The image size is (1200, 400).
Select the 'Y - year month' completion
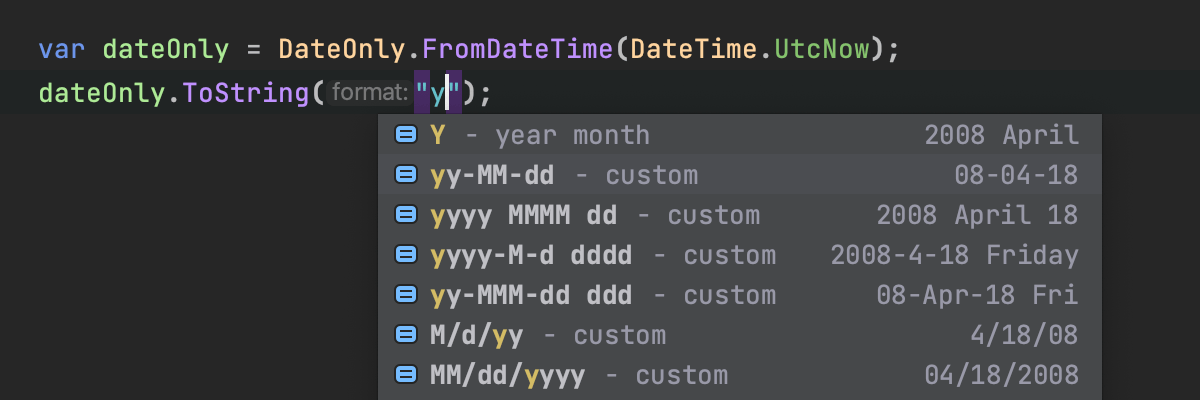coord(540,135)
